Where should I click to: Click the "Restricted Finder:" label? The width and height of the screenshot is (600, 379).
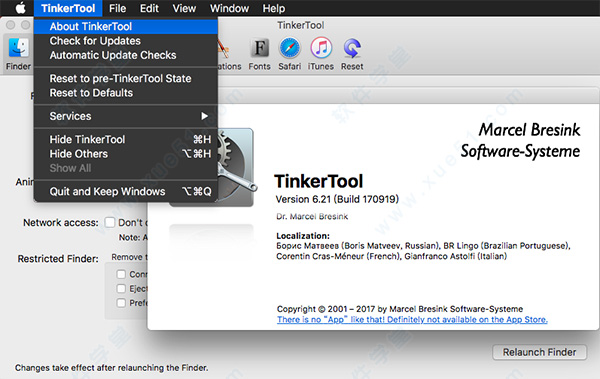pos(58,259)
